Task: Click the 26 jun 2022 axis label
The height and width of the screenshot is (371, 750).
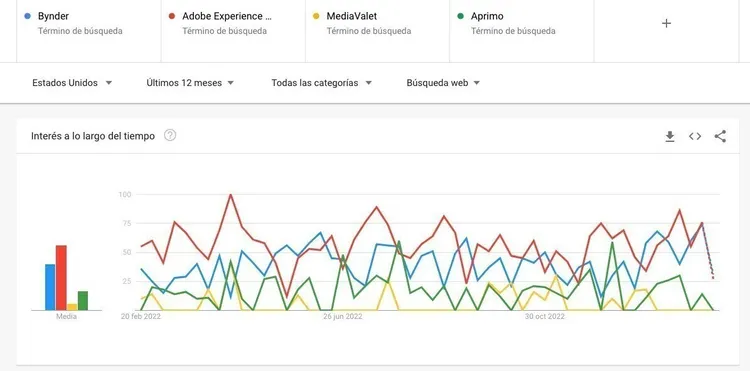Action: (342, 316)
